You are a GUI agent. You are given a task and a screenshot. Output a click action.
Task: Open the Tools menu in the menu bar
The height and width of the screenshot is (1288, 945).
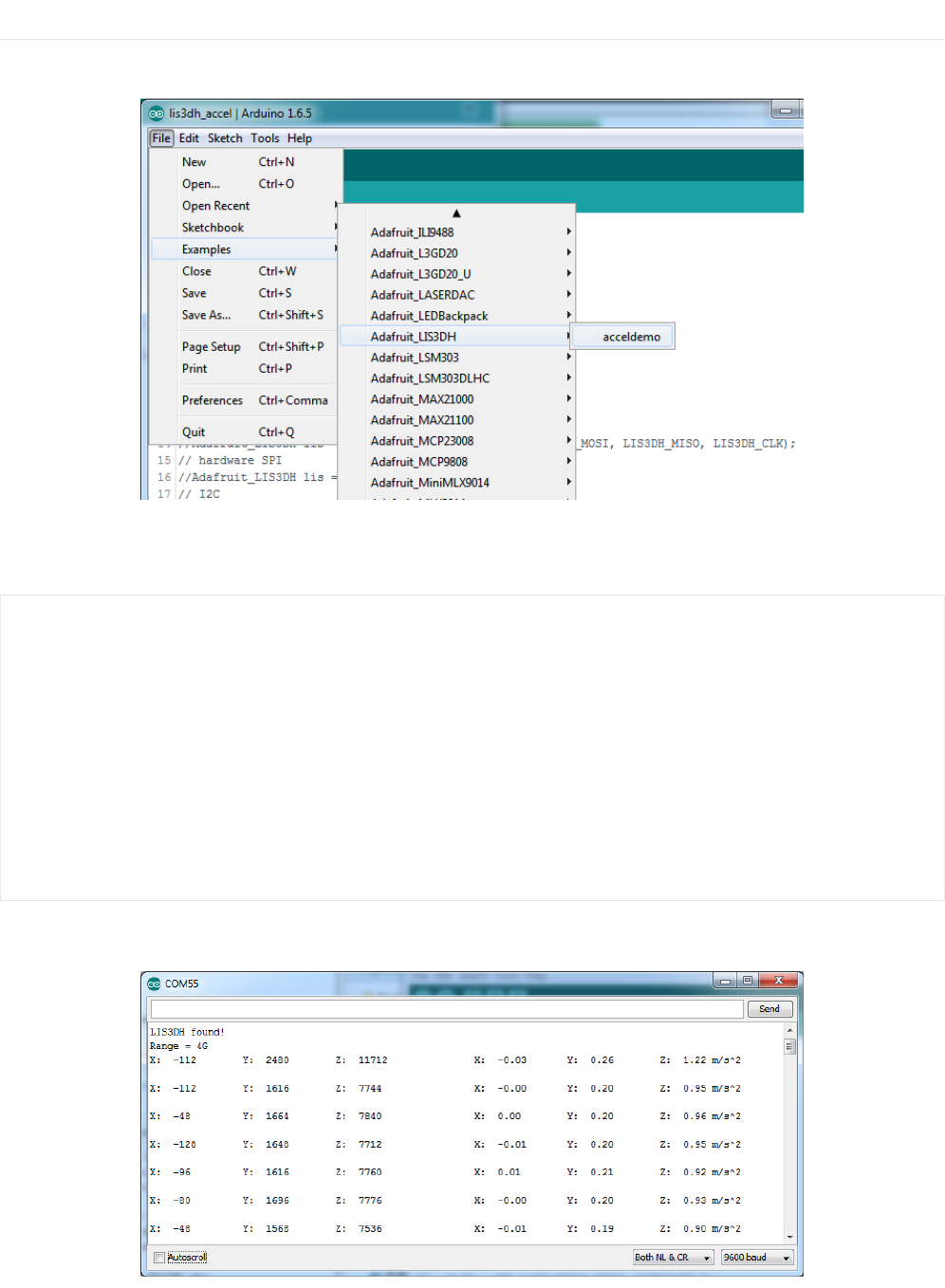click(265, 138)
